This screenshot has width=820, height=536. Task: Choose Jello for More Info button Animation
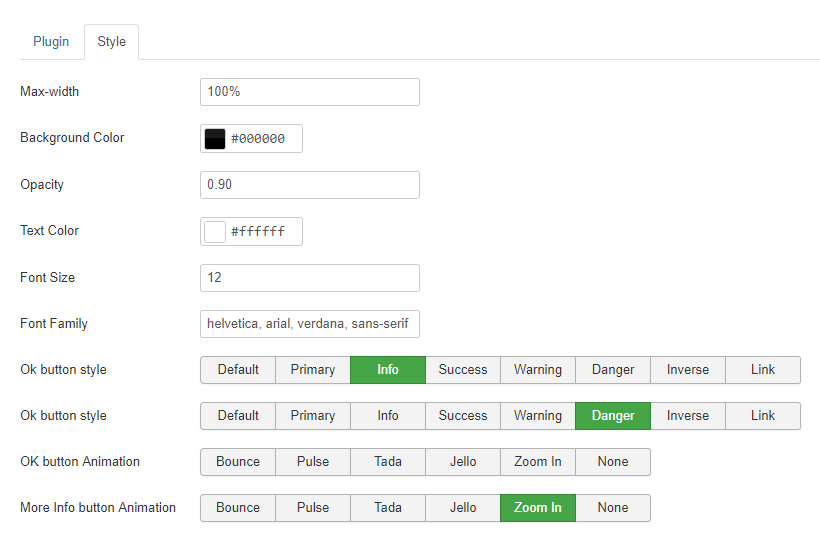pos(463,508)
